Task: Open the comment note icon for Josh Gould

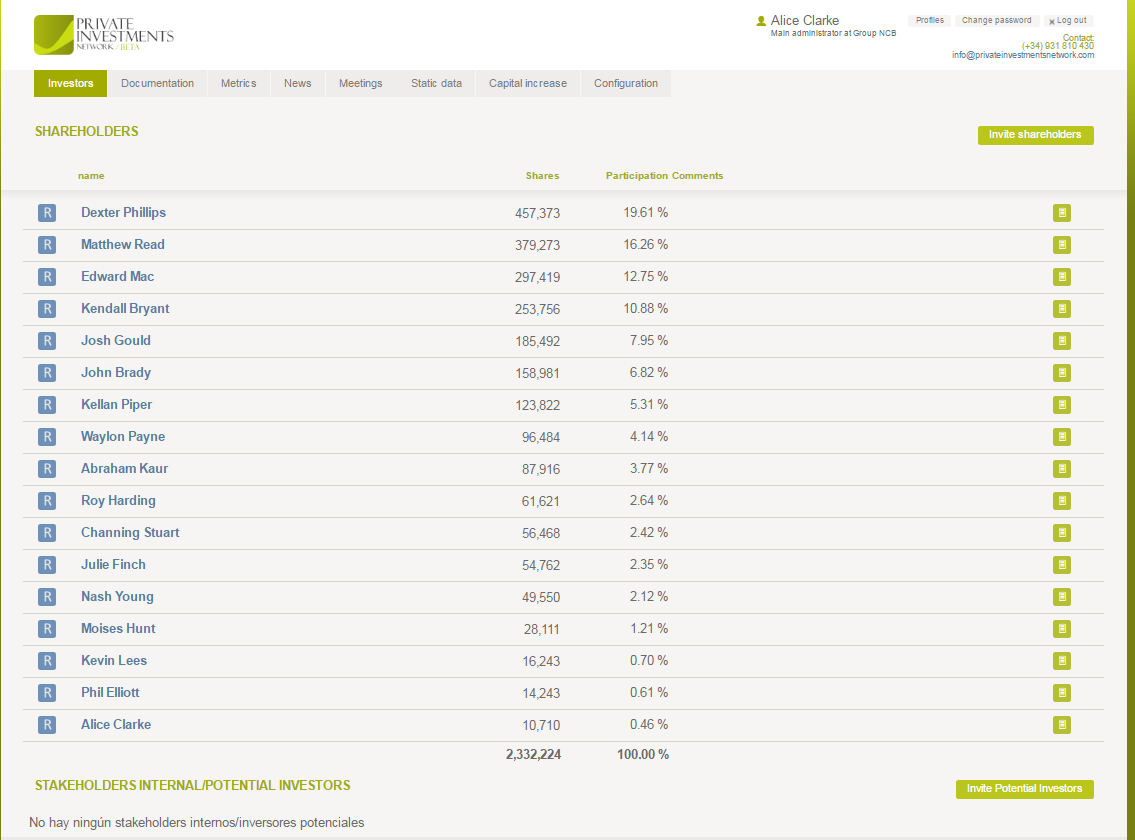Action: (1061, 341)
